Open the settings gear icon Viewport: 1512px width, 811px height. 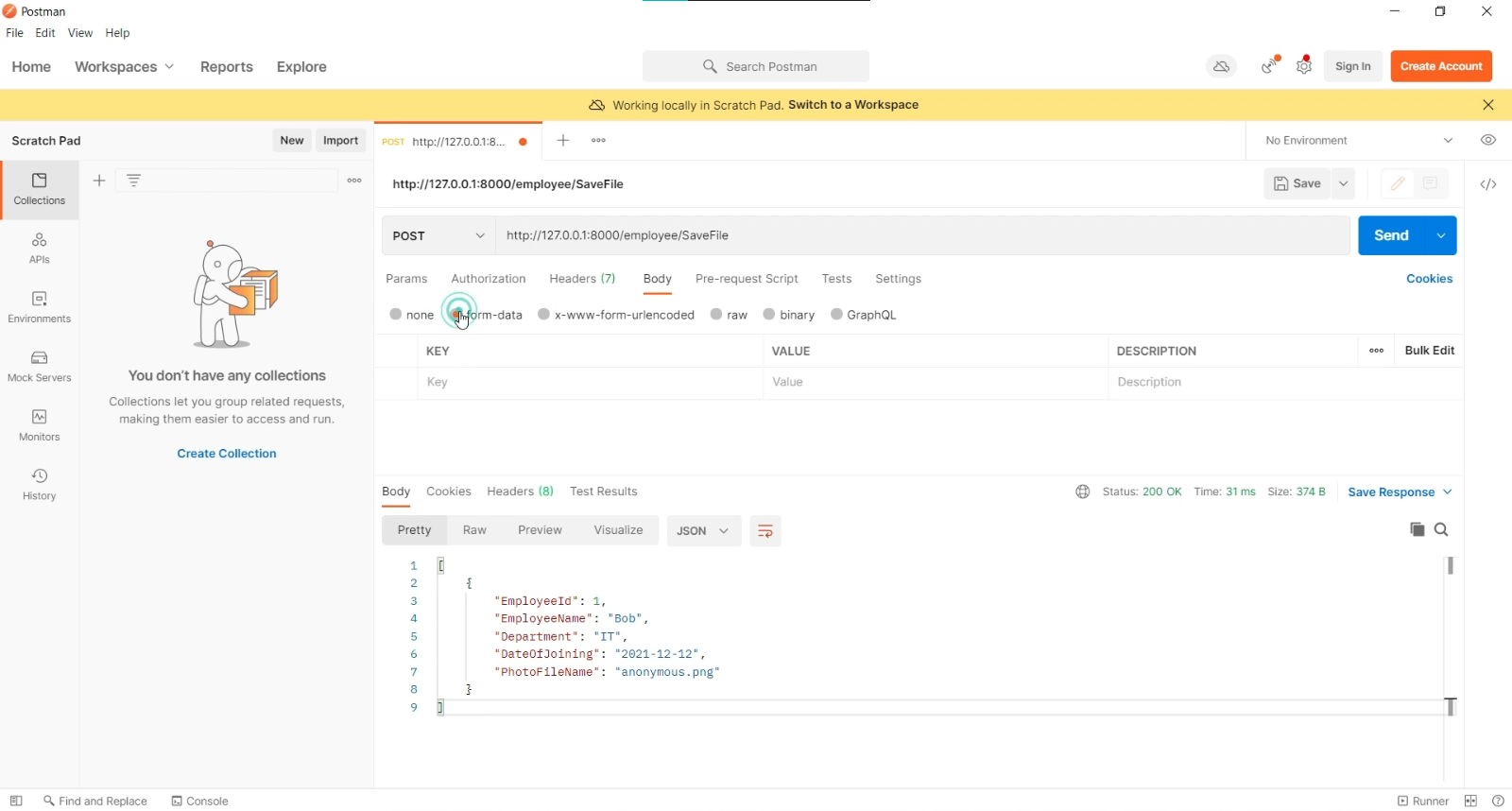[x=1305, y=66]
